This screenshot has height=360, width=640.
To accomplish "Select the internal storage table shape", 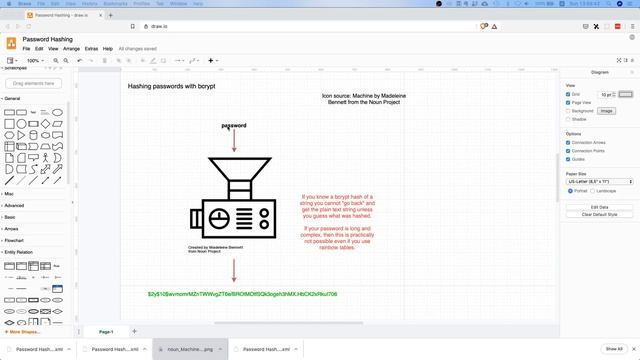I will pos(9,146).
